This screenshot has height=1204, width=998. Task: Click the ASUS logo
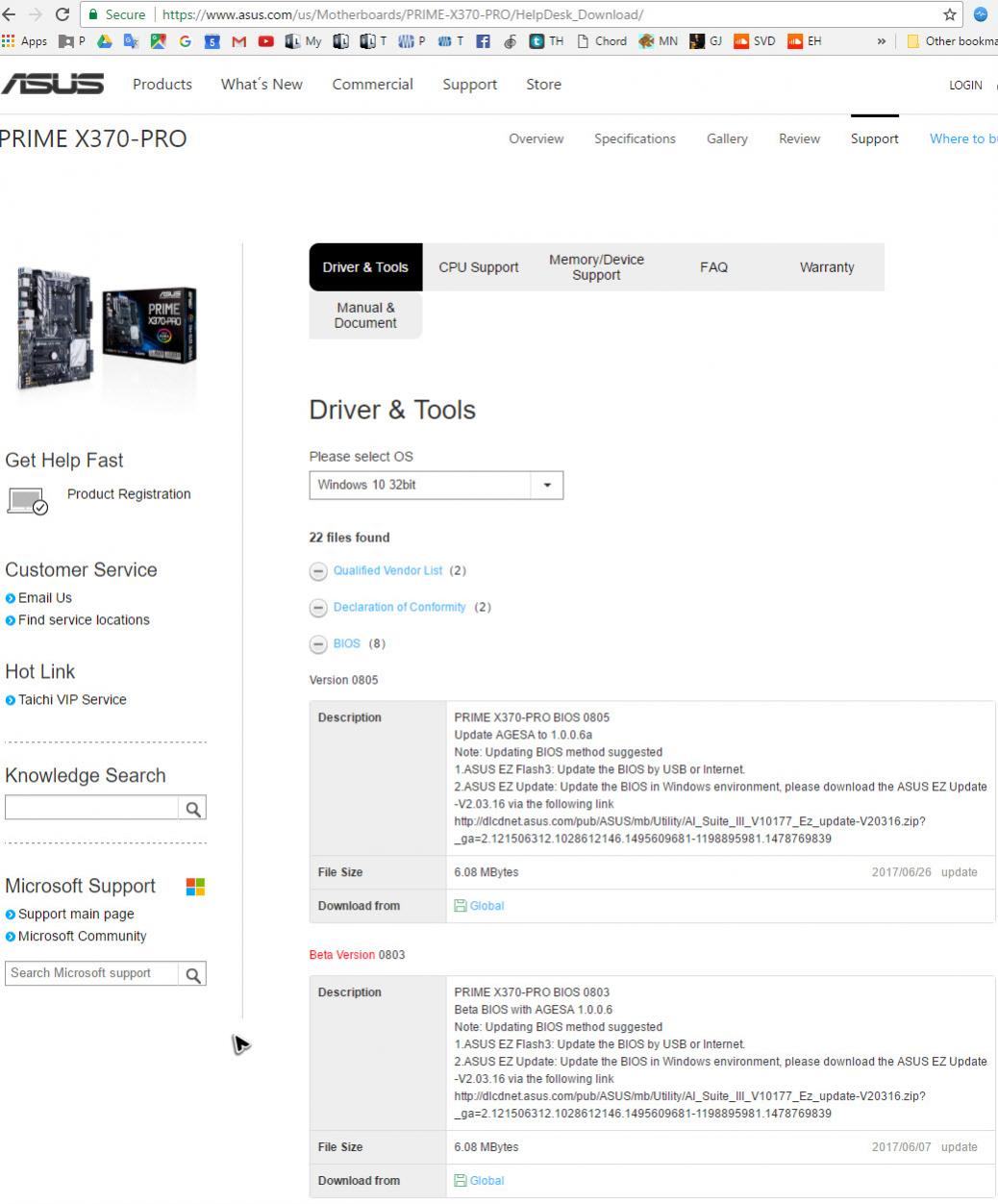pyautogui.click(x=52, y=84)
